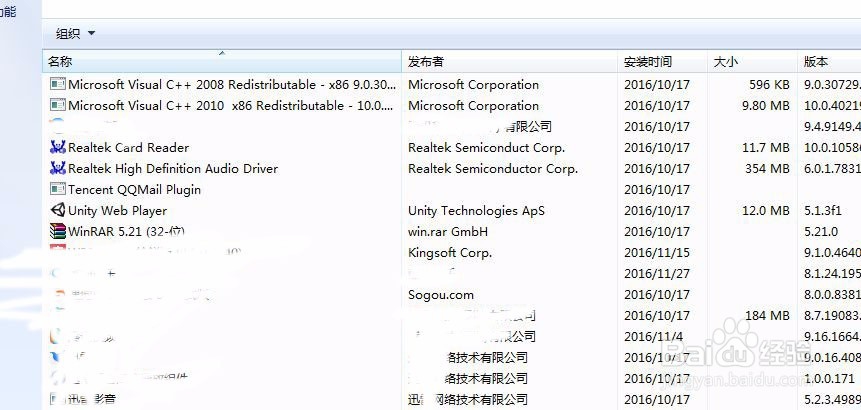The image size is (861, 410).
Task: Select the Realtek Card Reader entry name
Action: (x=128, y=148)
